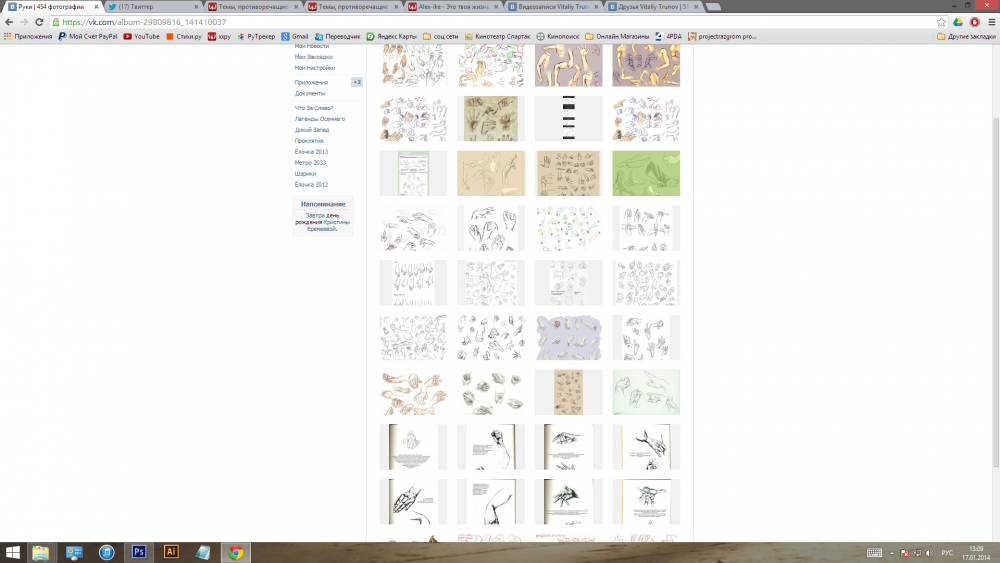This screenshot has width=1000, height=563.
Task: Click the page vertical scrollbar
Action: click(x=996, y=292)
